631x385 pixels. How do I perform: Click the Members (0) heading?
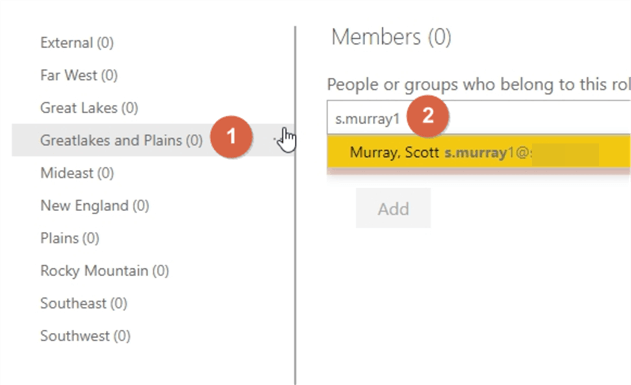tap(391, 37)
